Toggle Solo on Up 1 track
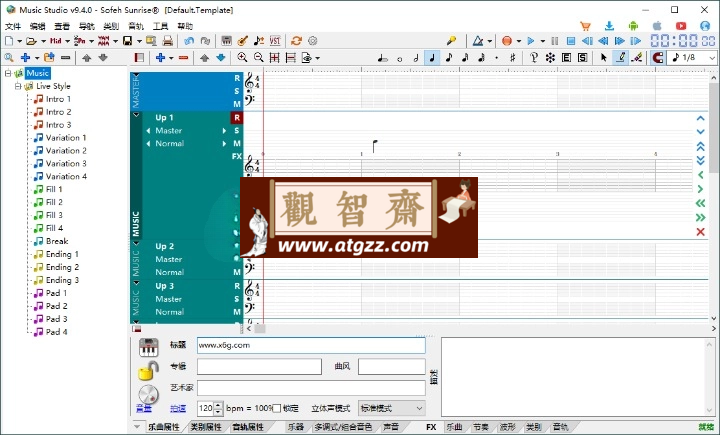Image resolution: width=720 pixels, height=435 pixels. 236,130
